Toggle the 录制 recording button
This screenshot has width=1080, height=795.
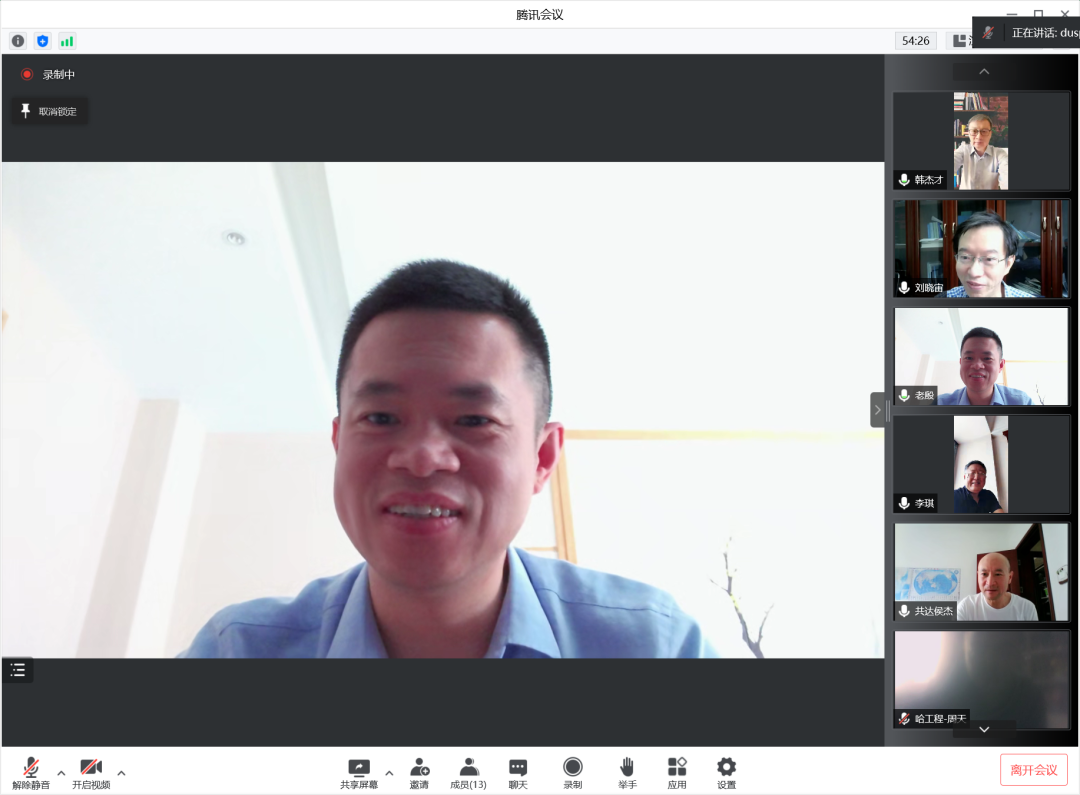pos(572,771)
